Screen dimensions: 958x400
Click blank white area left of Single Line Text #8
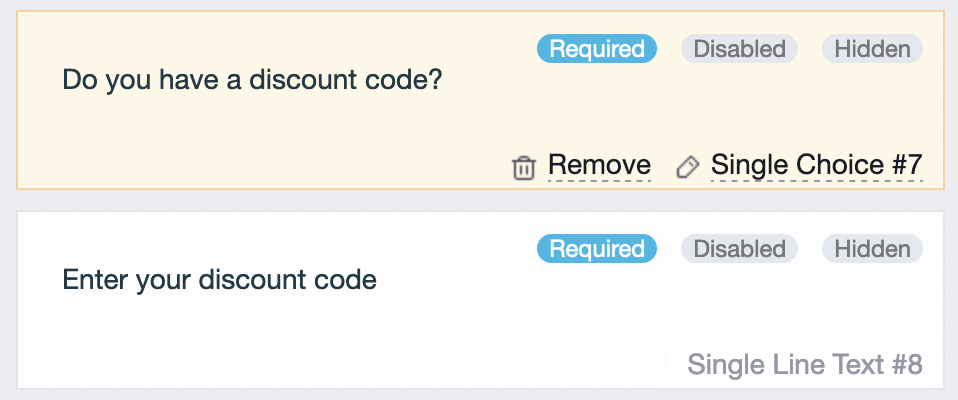click(400, 360)
